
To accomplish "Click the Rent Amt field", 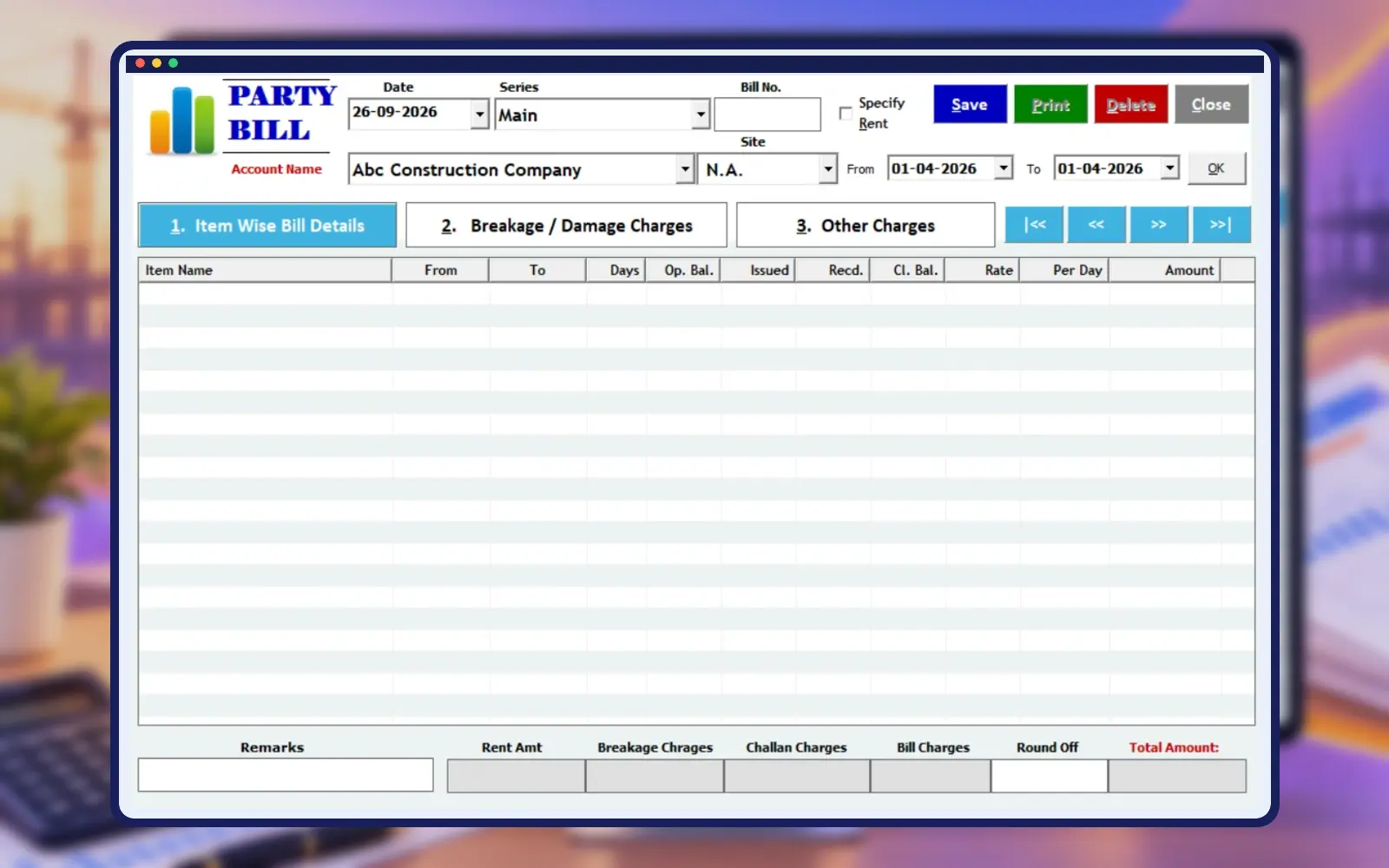I will [x=516, y=776].
